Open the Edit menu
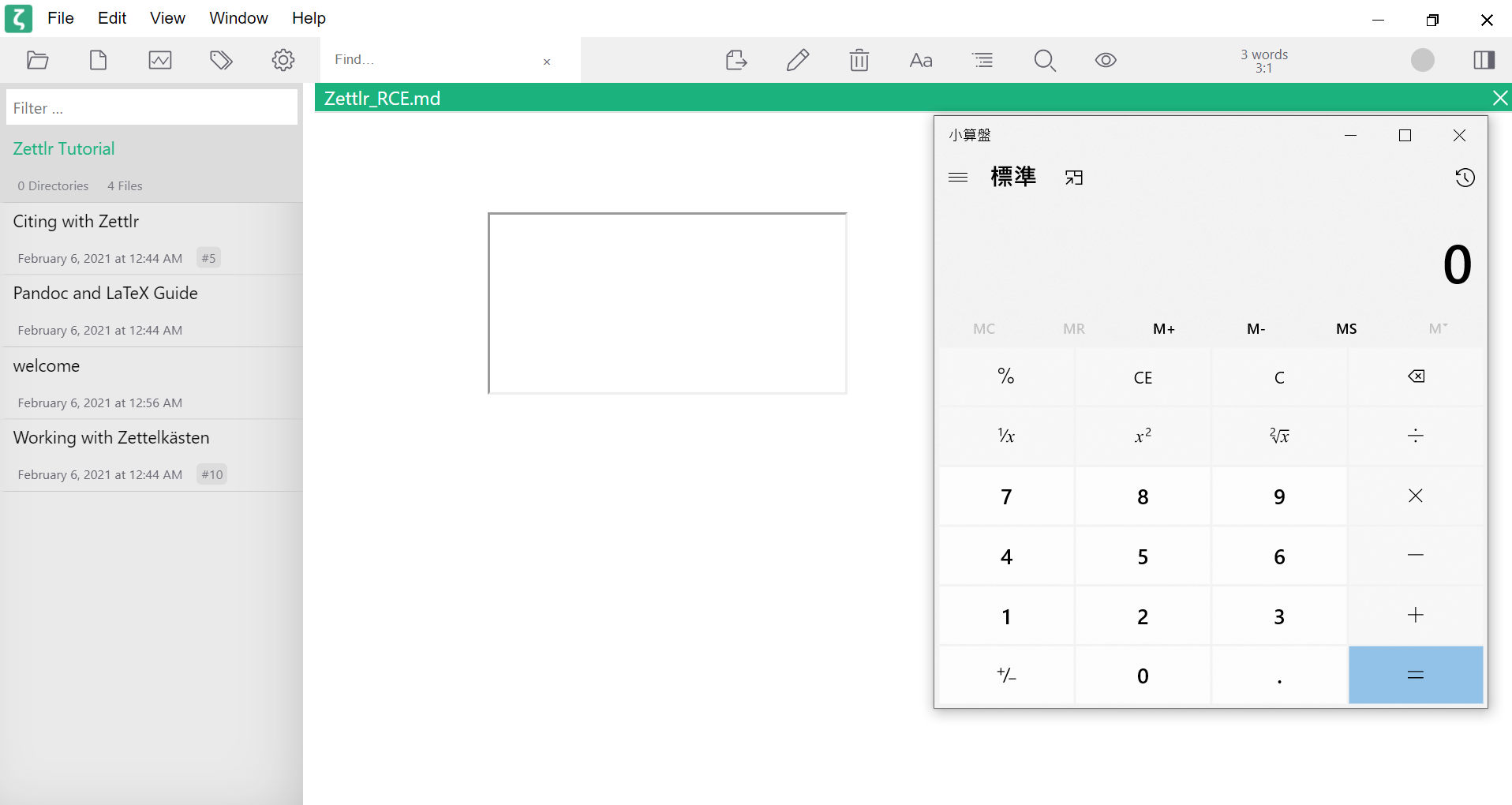1512x805 pixels. pyautogui.click(x=112, y=18)
